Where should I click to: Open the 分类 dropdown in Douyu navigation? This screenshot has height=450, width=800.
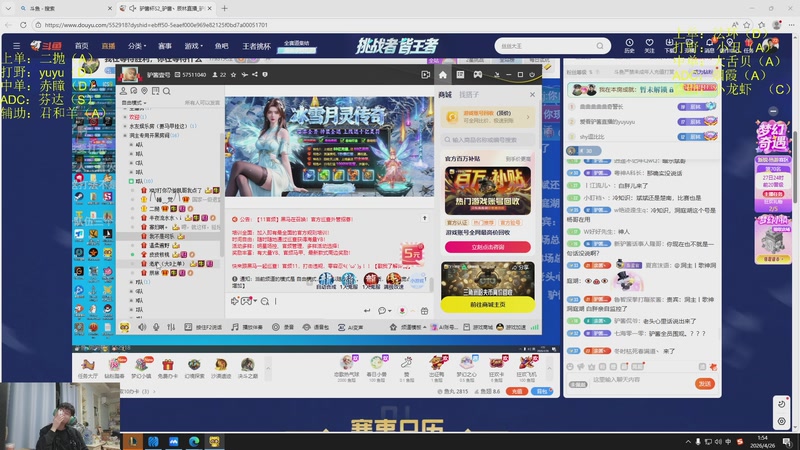tap(137, 46)
